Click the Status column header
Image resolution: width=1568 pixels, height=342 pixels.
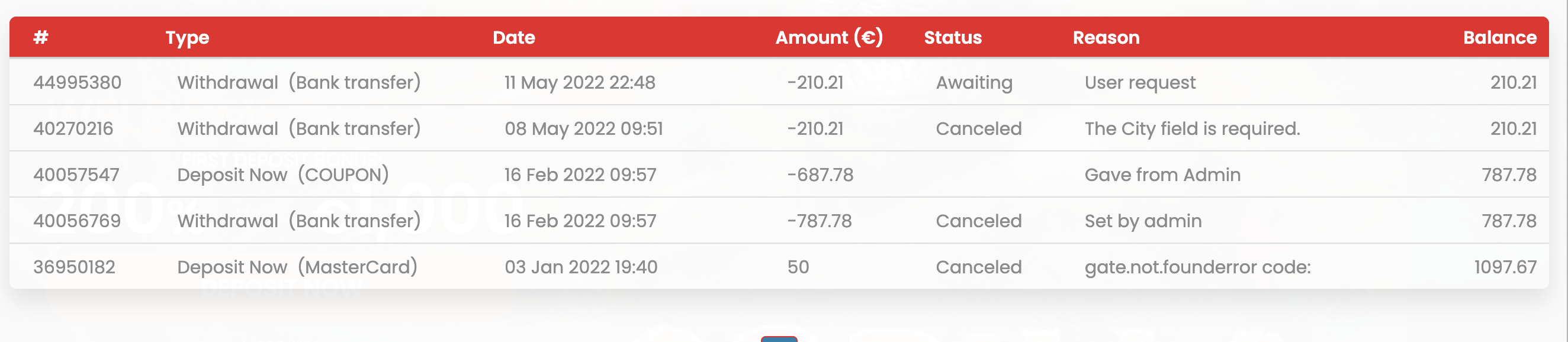953,38
